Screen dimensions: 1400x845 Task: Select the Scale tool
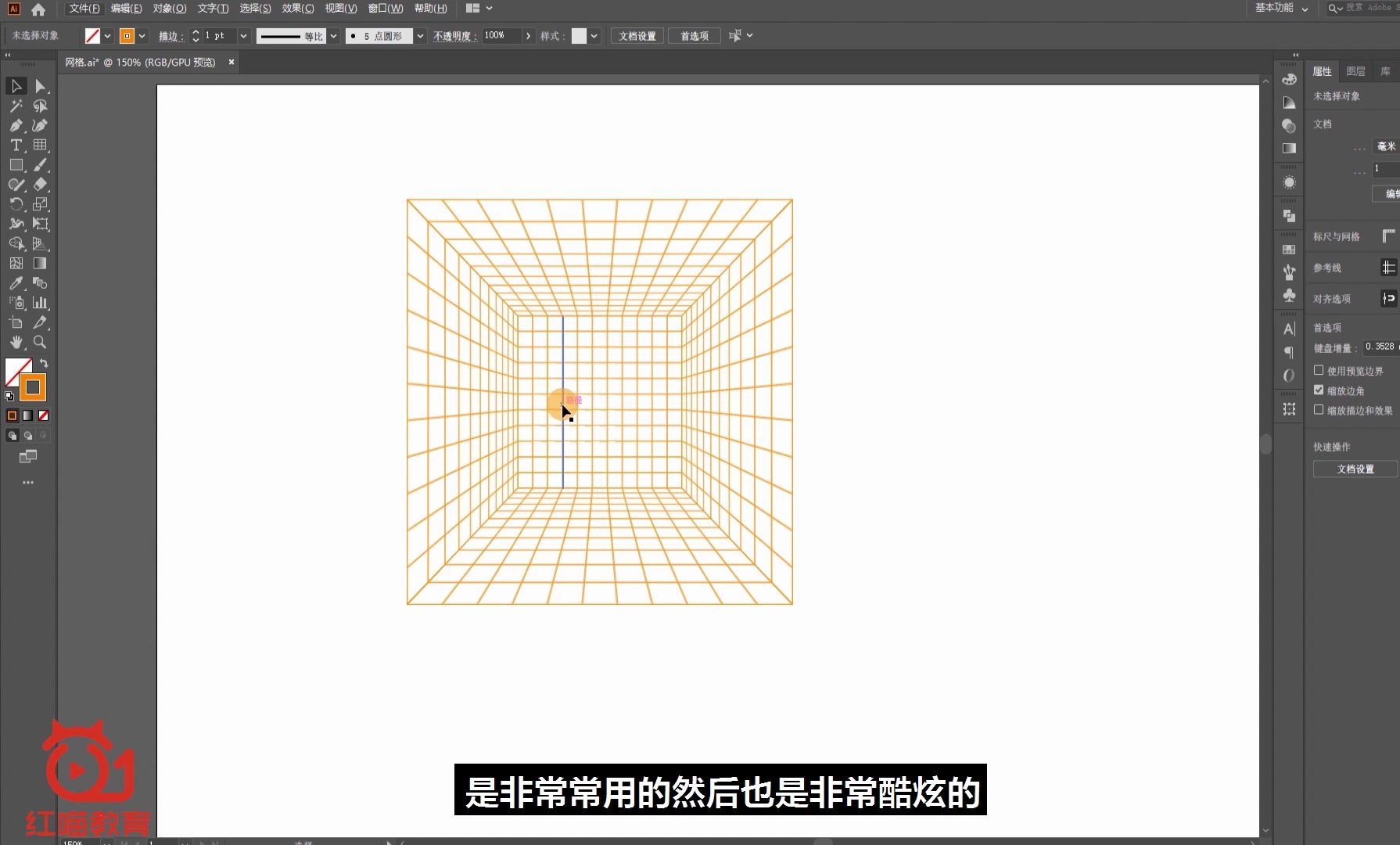[40, 204]
